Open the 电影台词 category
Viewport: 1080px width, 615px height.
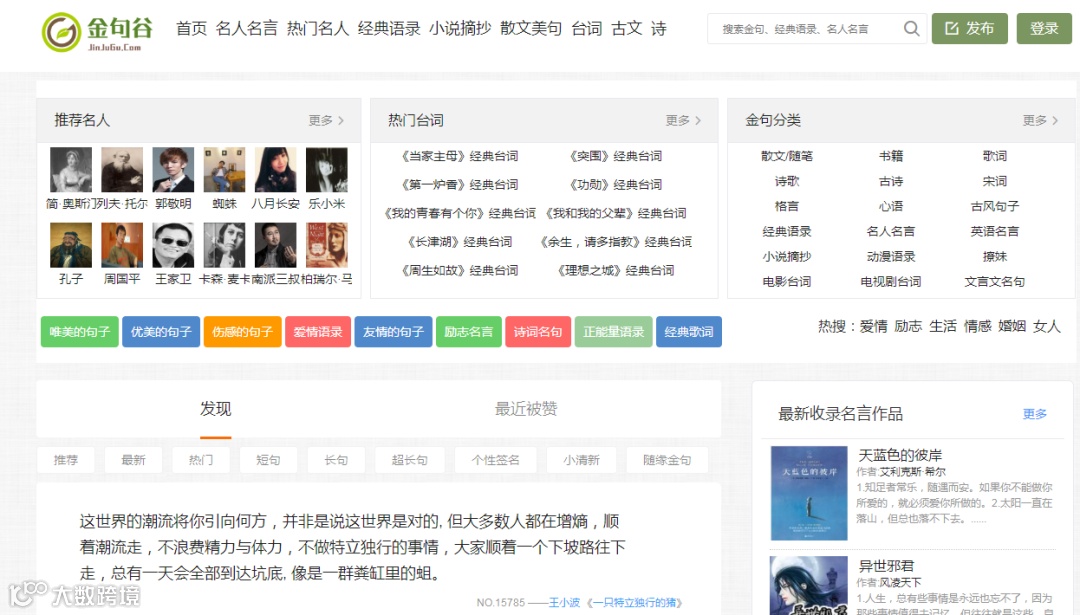(x=787, y=282)
